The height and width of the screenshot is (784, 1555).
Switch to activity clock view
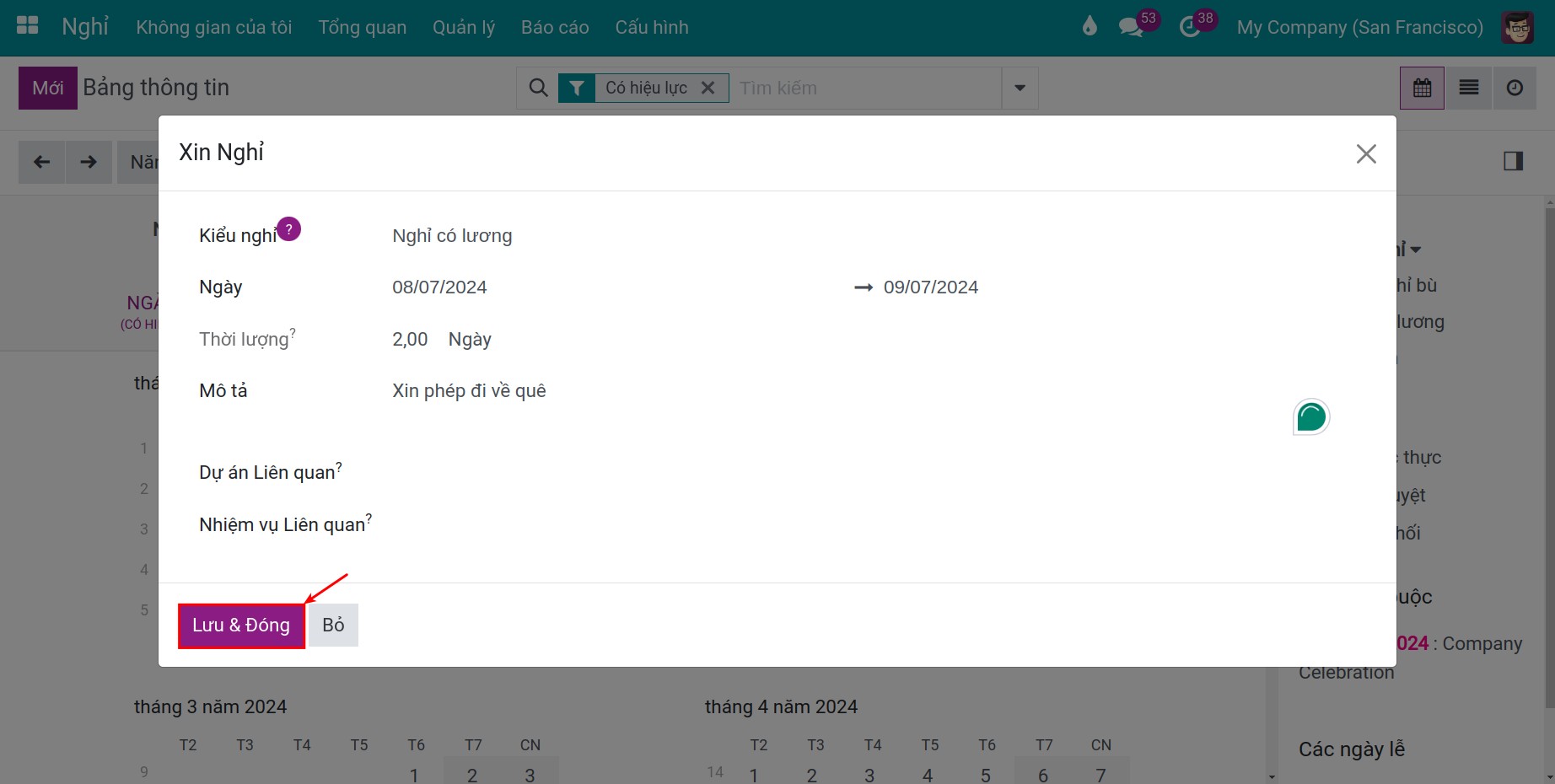point(1515,88)
